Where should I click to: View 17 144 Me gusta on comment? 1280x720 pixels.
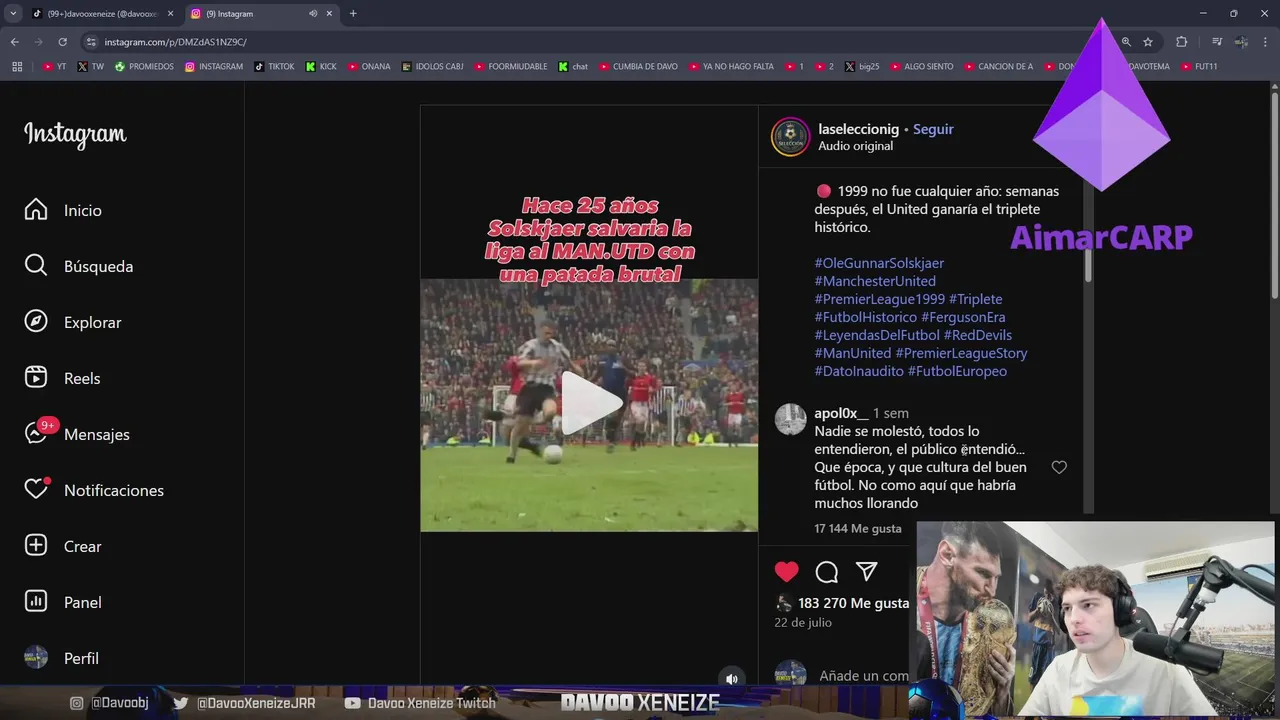click(x=857, y=528)
